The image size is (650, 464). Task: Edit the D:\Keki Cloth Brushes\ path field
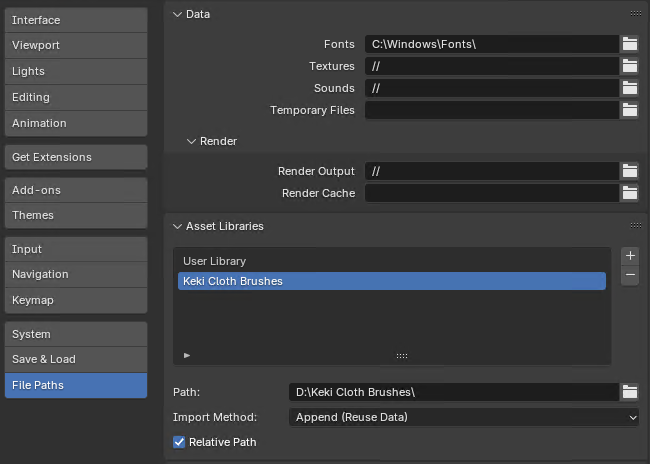(x=454, y=392)
